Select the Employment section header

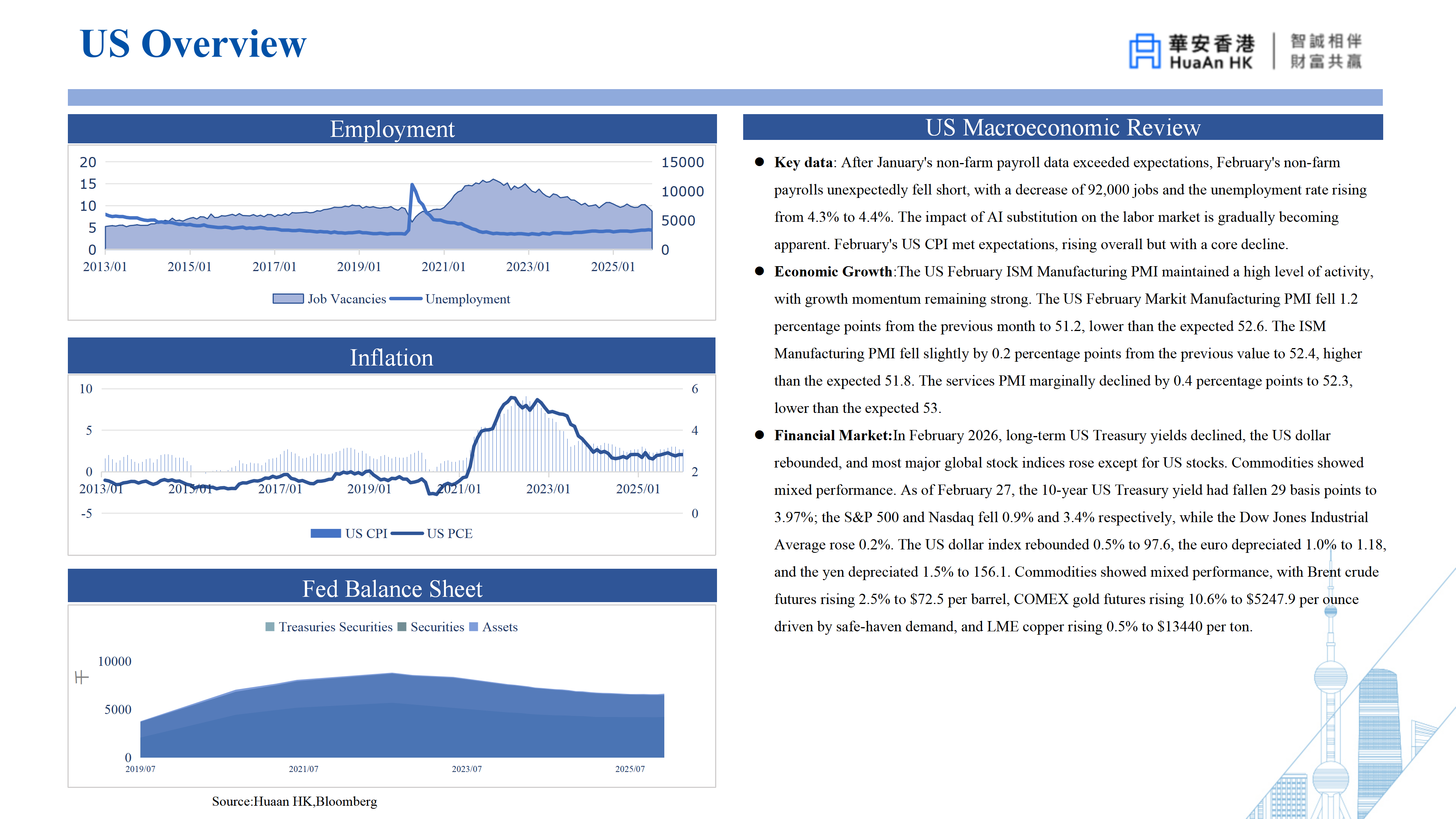pos(392,129)
